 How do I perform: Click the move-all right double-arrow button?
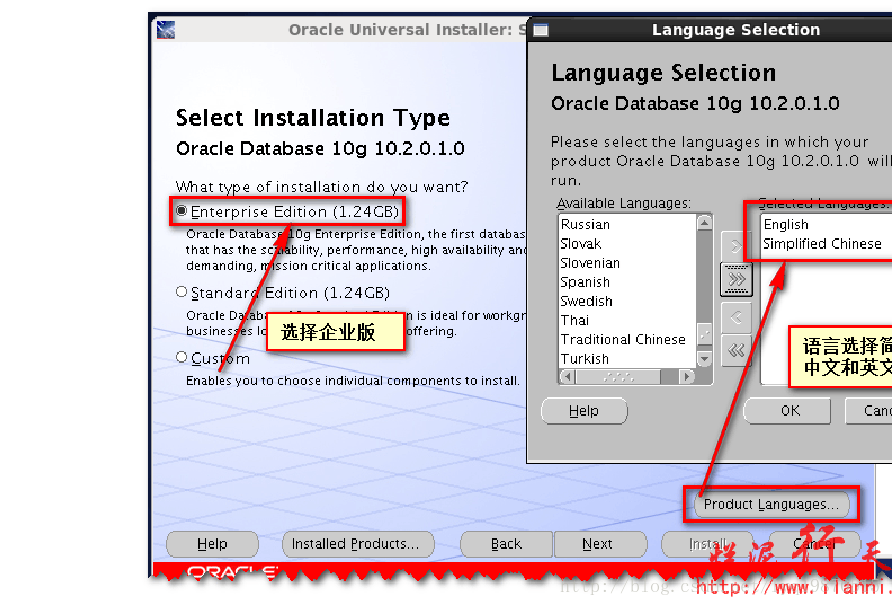(736, 279)
